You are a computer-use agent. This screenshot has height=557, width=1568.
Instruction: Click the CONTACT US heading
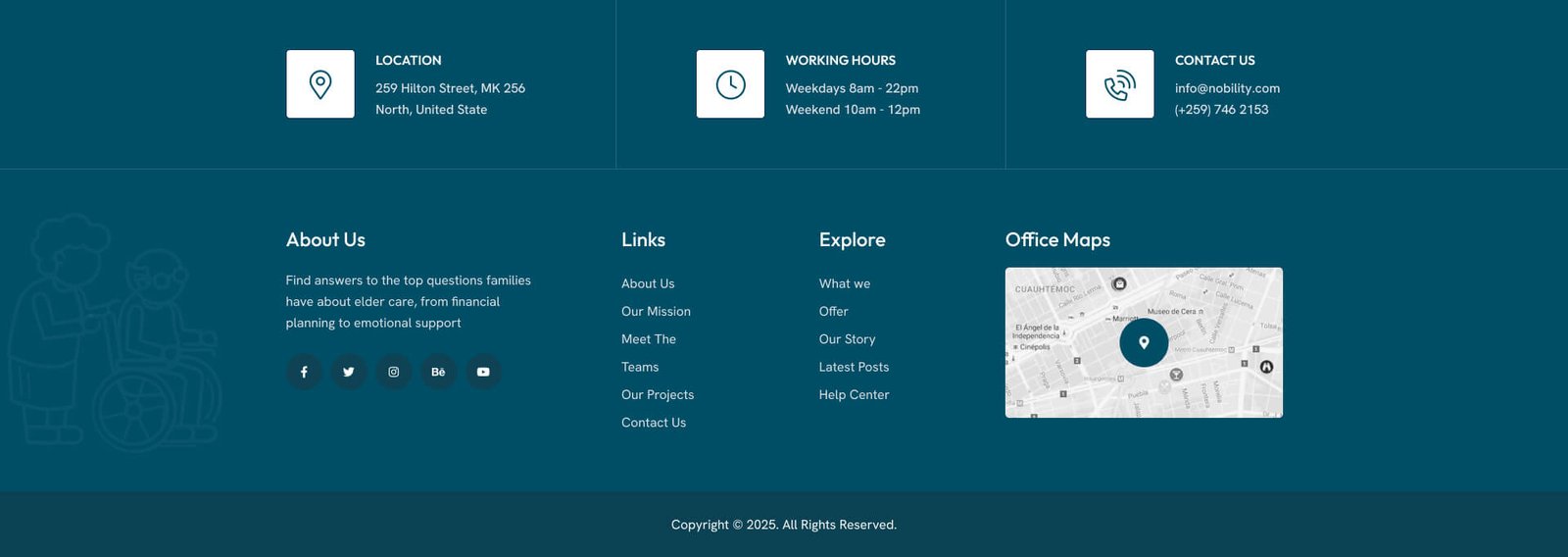coord(1215,61)
